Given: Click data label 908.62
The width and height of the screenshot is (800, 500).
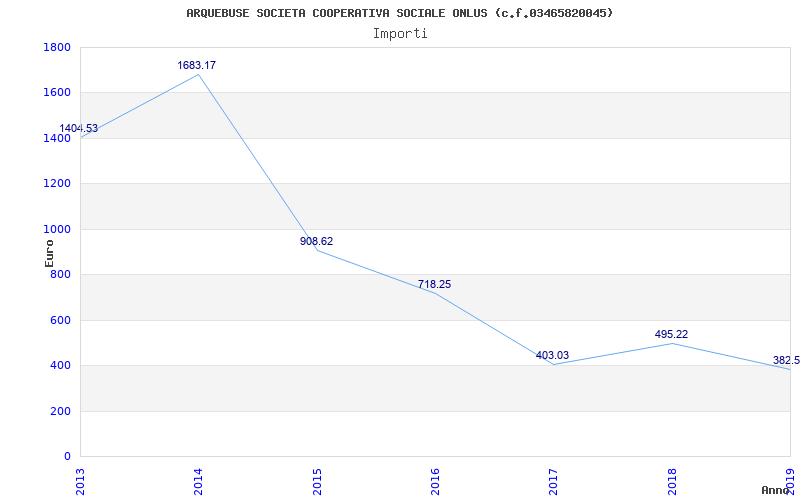Looking at the screenshot, I should (x=316, y=241).
